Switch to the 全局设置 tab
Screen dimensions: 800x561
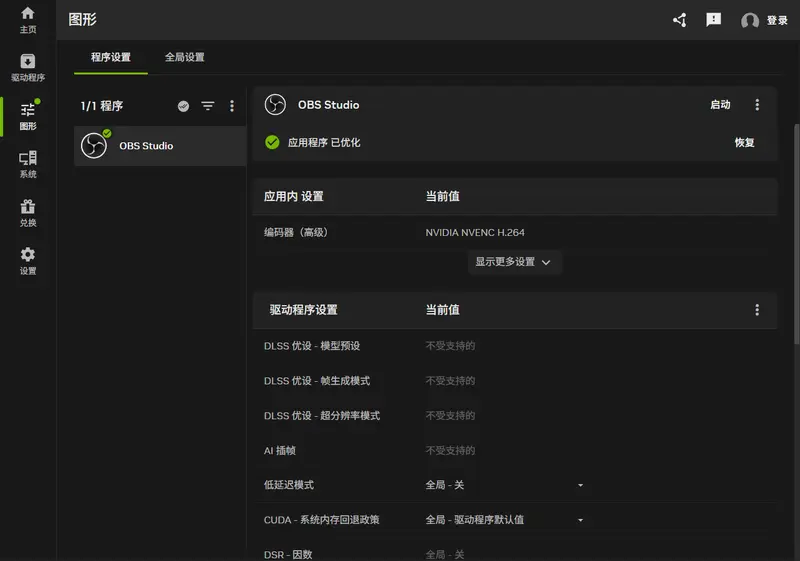coord(185,57)
